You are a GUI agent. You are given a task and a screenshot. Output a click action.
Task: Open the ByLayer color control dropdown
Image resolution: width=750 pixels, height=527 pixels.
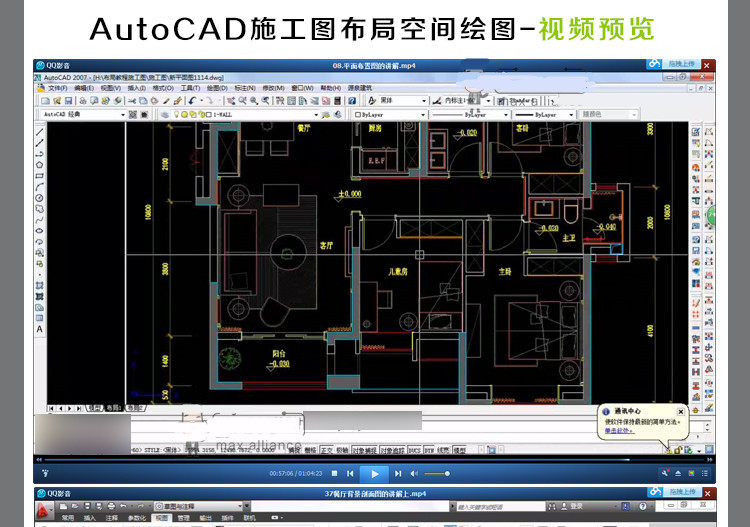[389, 115]
